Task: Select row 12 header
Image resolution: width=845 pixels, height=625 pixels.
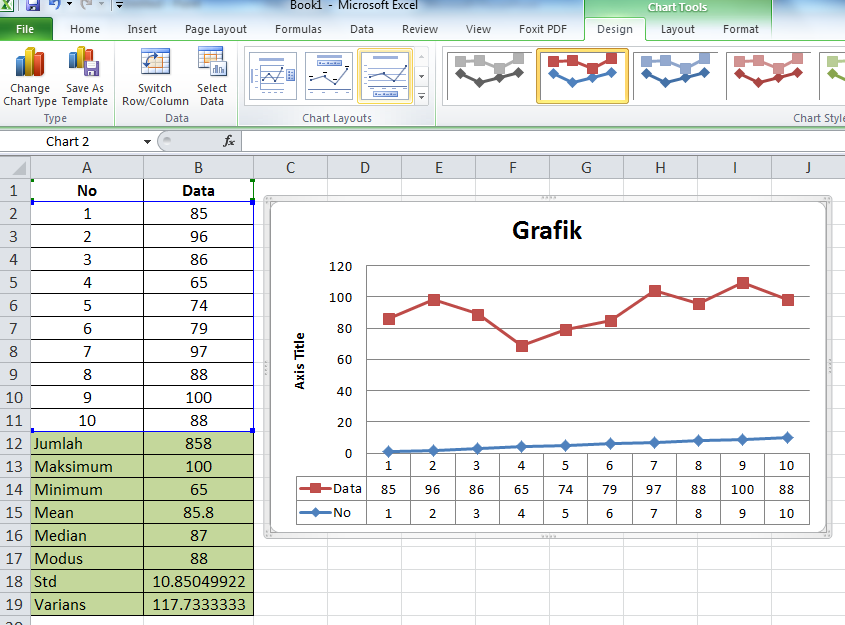Action: click(x=15, y=443)
